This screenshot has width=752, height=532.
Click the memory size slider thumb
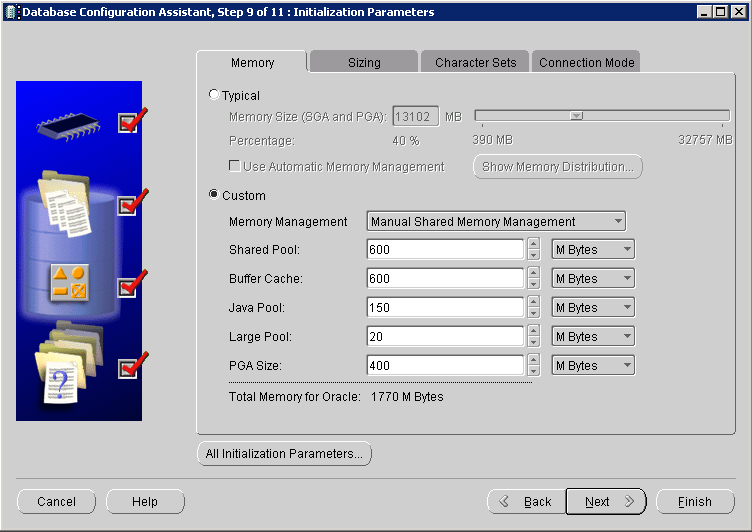pos(576,116)
